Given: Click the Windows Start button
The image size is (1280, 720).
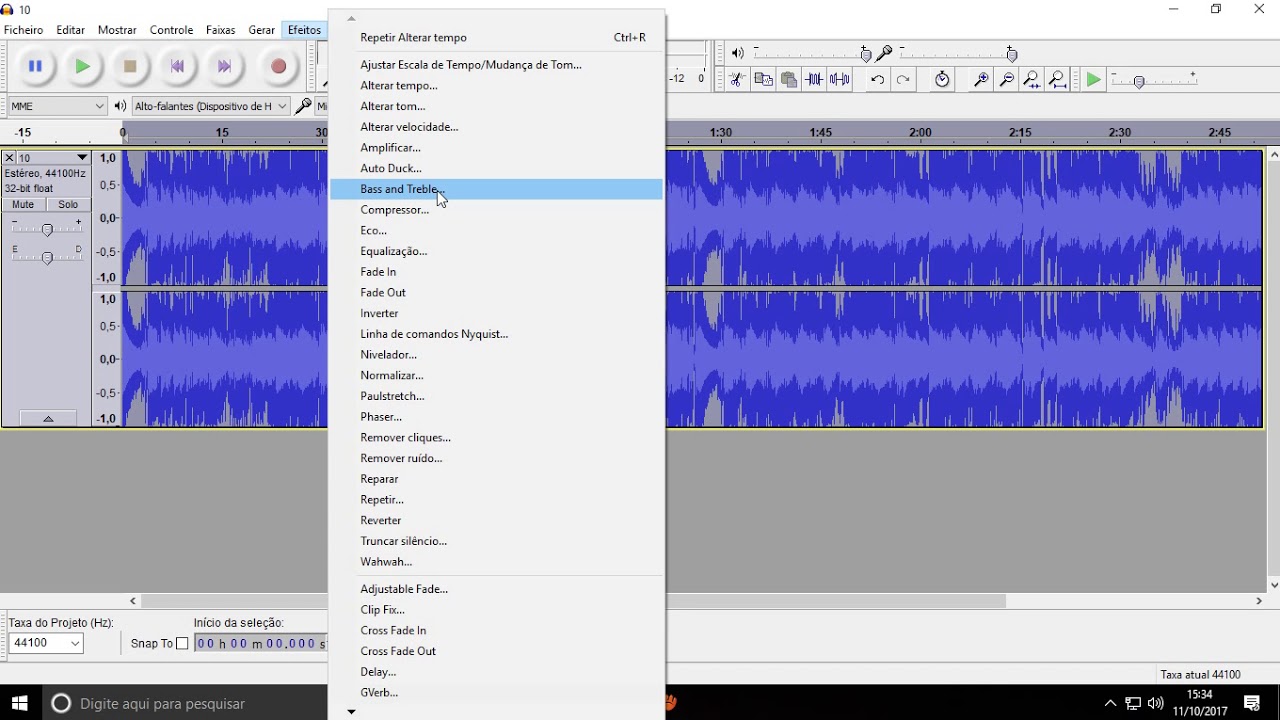Looking at the screenshot, I should [19, 703].
